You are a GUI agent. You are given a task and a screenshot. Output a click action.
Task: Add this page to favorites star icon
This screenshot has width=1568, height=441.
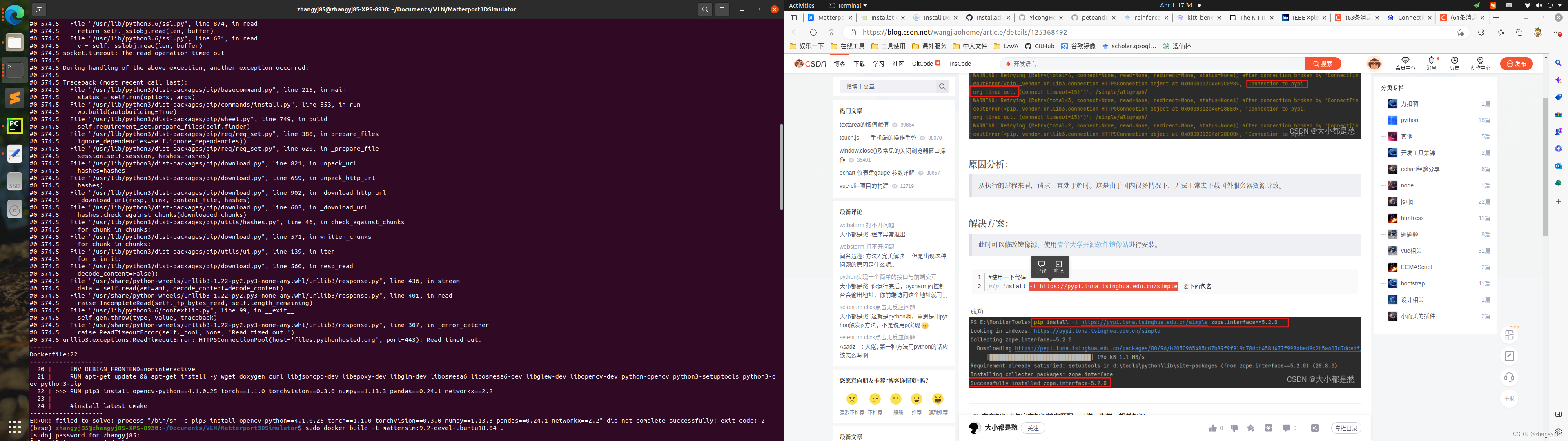point(1460,32)
